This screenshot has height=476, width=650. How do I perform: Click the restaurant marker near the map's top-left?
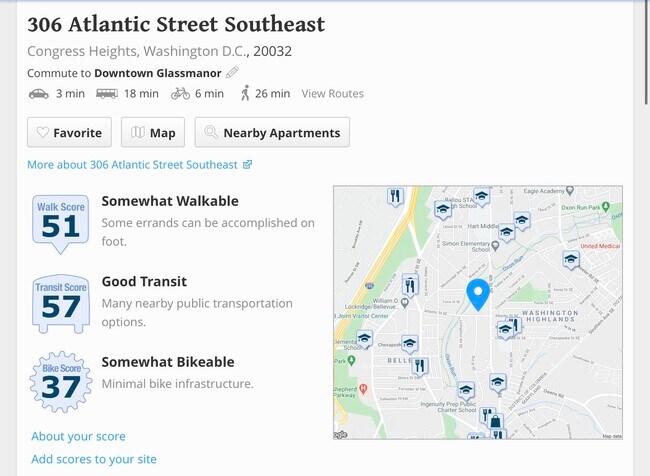(x=395, y=196)
